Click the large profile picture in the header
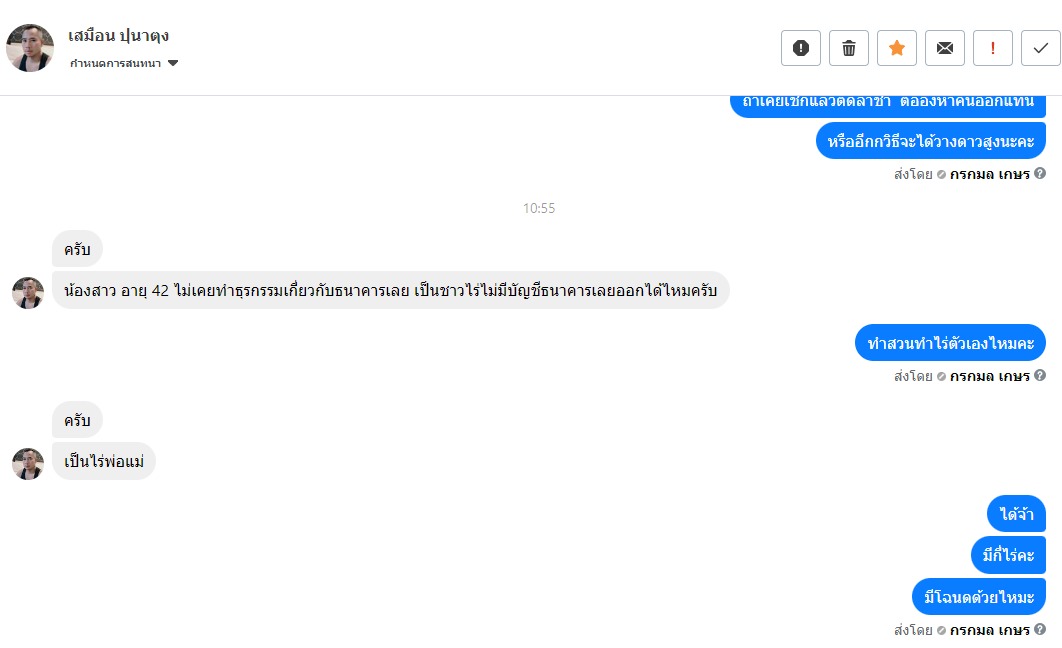The image size is (1062, 648). [30, 48]
